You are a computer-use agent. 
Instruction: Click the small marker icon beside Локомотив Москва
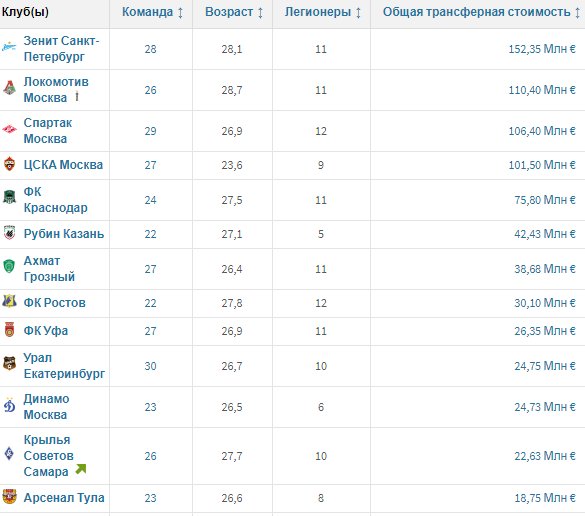pyautogui.click(x=77, y=96)
